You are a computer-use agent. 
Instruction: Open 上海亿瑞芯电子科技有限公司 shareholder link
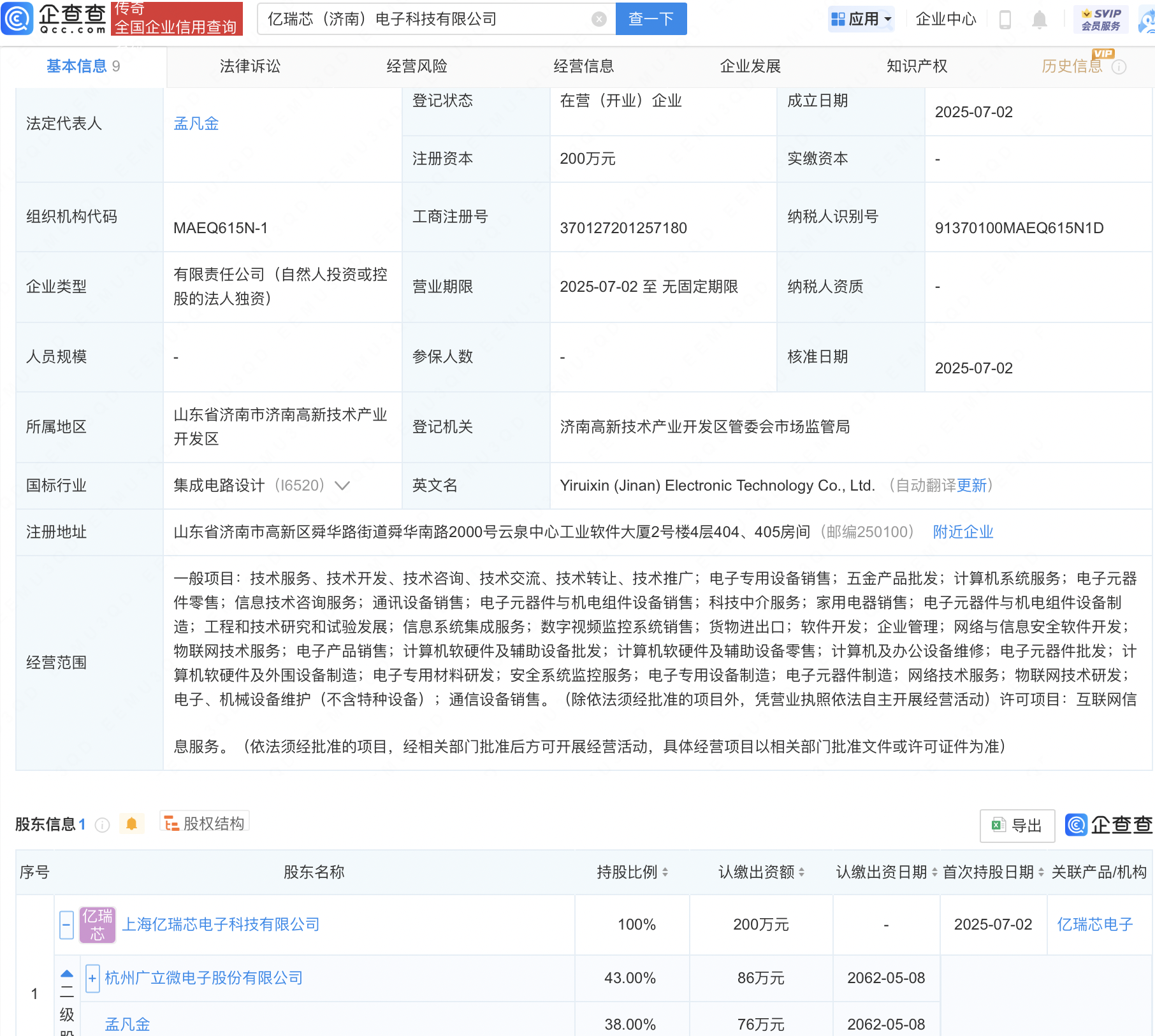(x=221, y=924)
